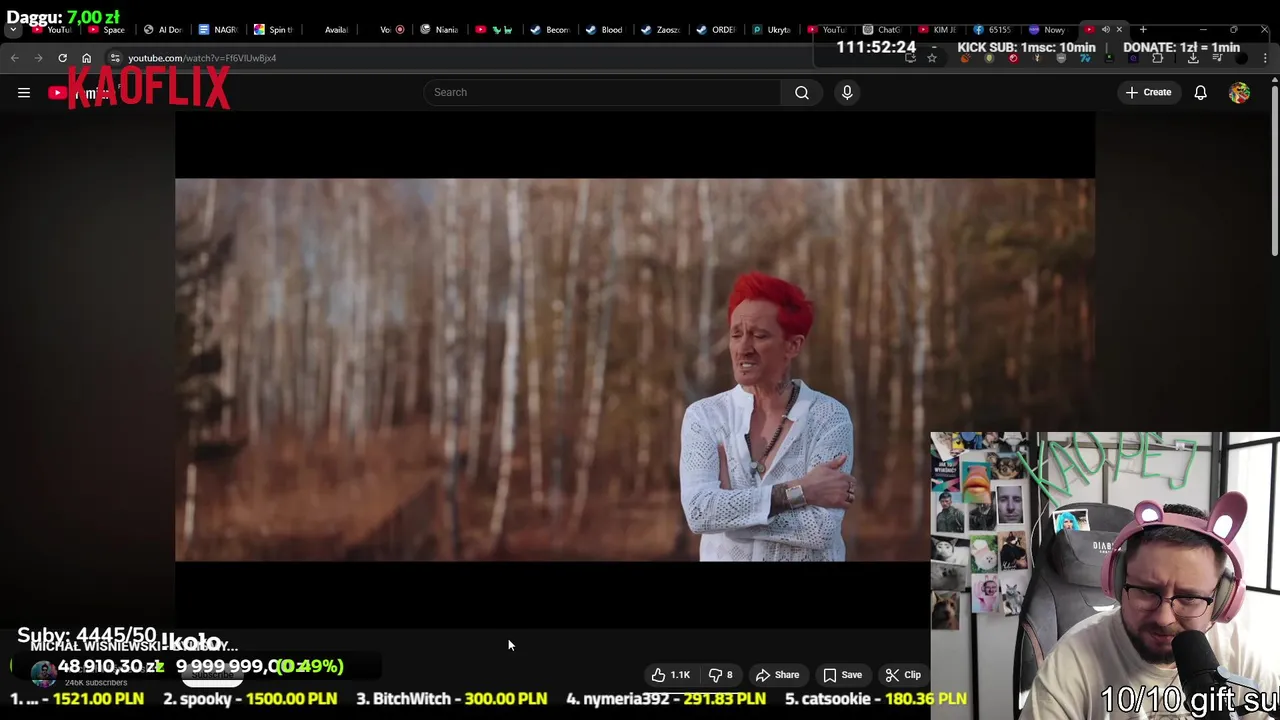Screen dimensions: 1280x720
Task: Switch to the ChatG tab
Action: pyautogui.click(x=882, y=30)
